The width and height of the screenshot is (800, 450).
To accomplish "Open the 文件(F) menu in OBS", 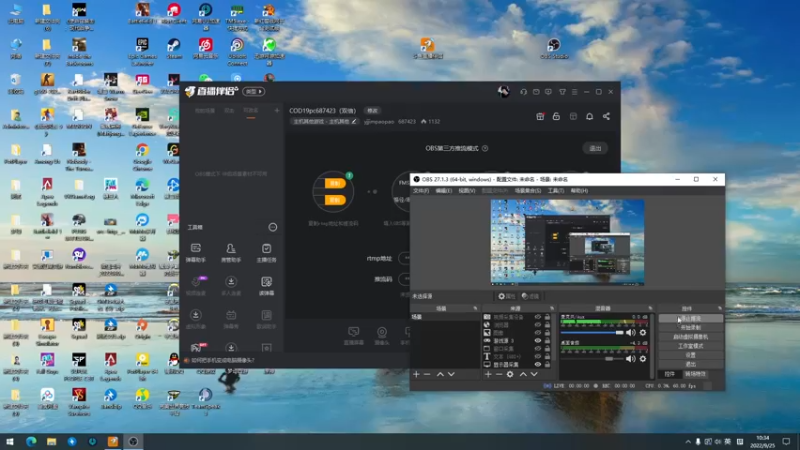I will 421,190.
